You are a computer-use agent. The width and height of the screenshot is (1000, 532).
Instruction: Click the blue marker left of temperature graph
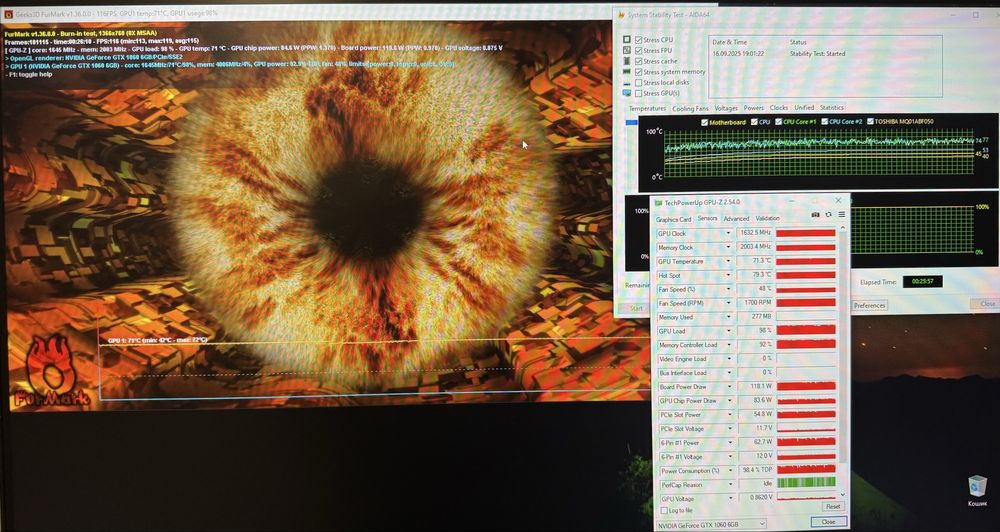tap(631, 122)
